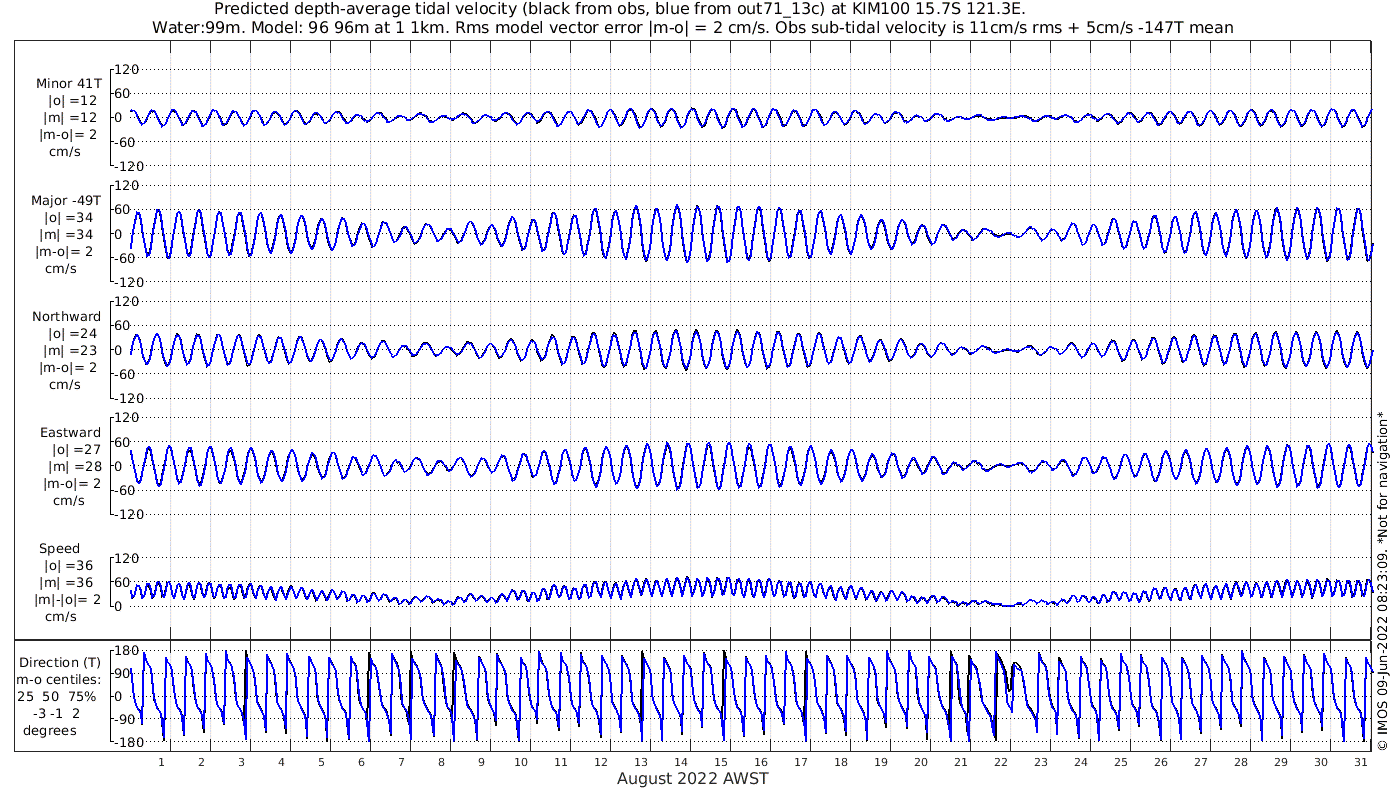Click the '-90' tick of the Direction panel

pyautogui.click(x=127, y=719)
